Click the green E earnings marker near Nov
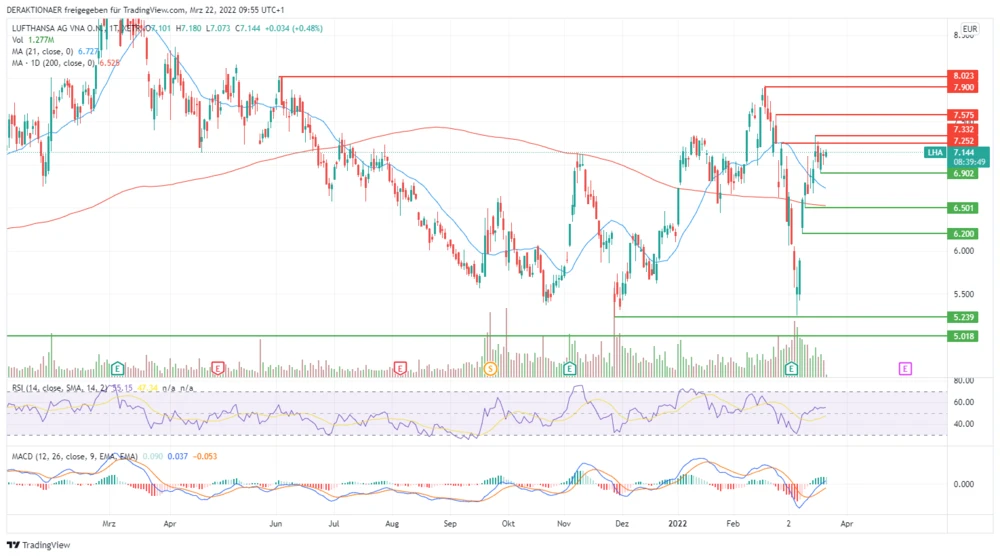This screenshot has width=1000, height=557. click(570, 368)
